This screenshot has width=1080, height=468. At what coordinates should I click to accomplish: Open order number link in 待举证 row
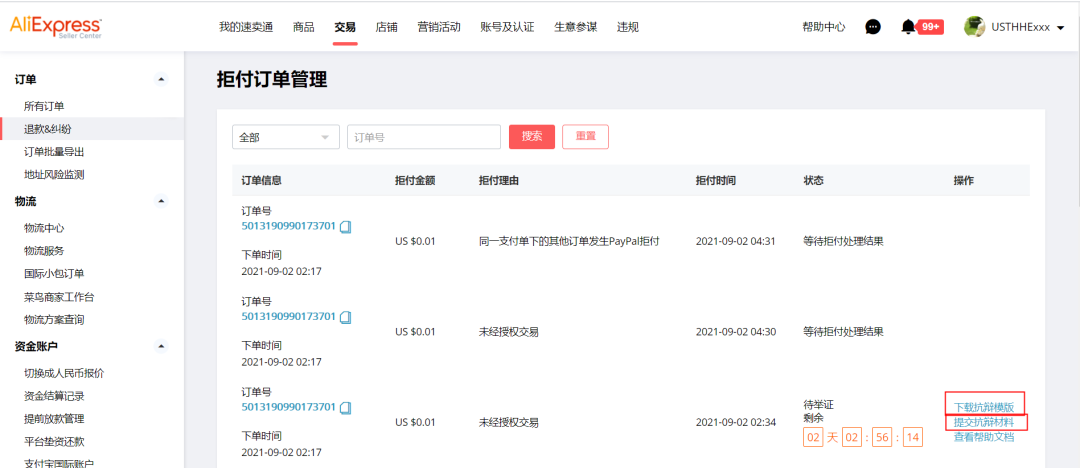(x=289, y=407)
